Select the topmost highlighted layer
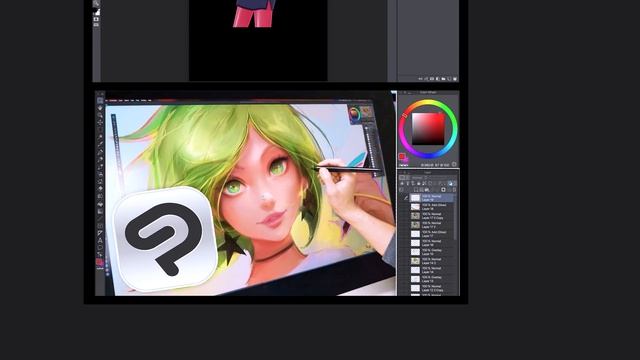The image size is (640, 360). tap(431, 198)
